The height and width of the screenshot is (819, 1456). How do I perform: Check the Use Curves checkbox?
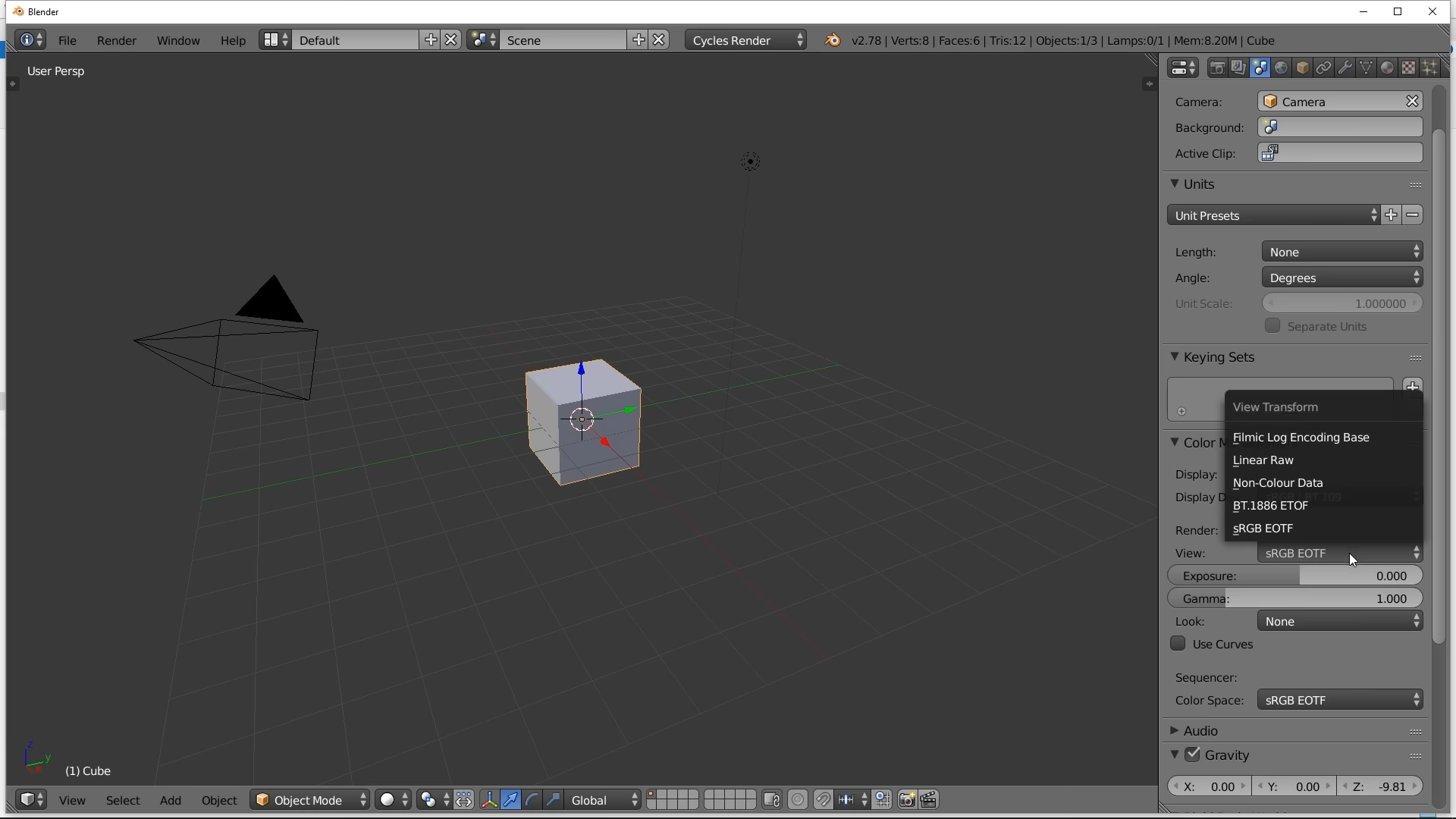click(1178, 645)
